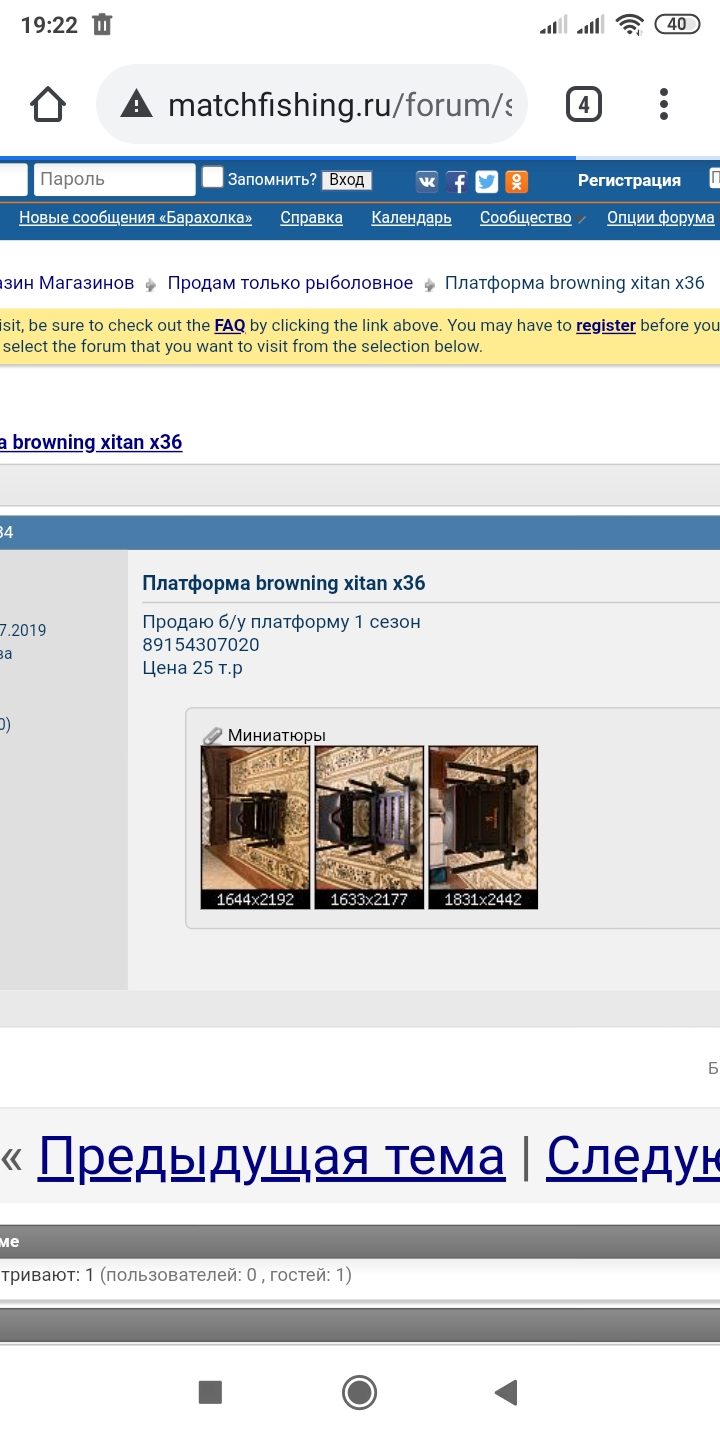The width and height of the screenshot is (720, 1440).
Task: Tap the matchfishing.ru address bar
Action: click(311, 105)
